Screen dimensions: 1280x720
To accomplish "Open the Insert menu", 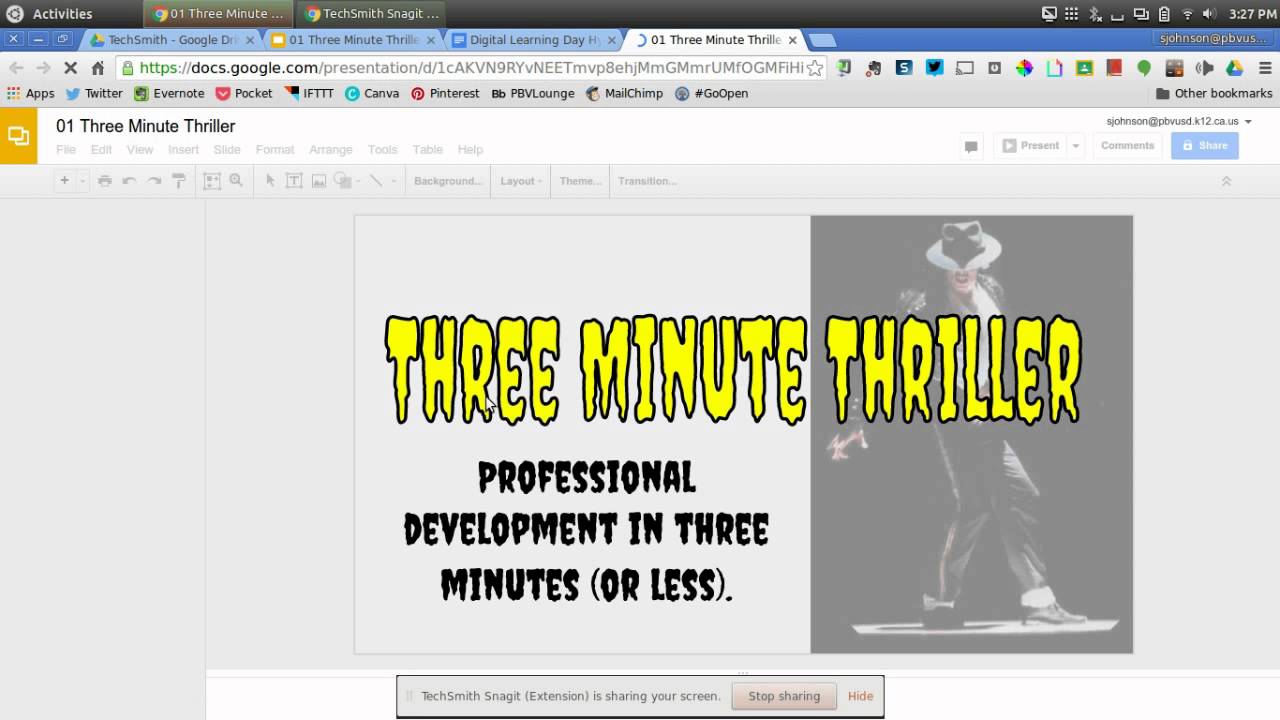I will [x=183, y=149].
